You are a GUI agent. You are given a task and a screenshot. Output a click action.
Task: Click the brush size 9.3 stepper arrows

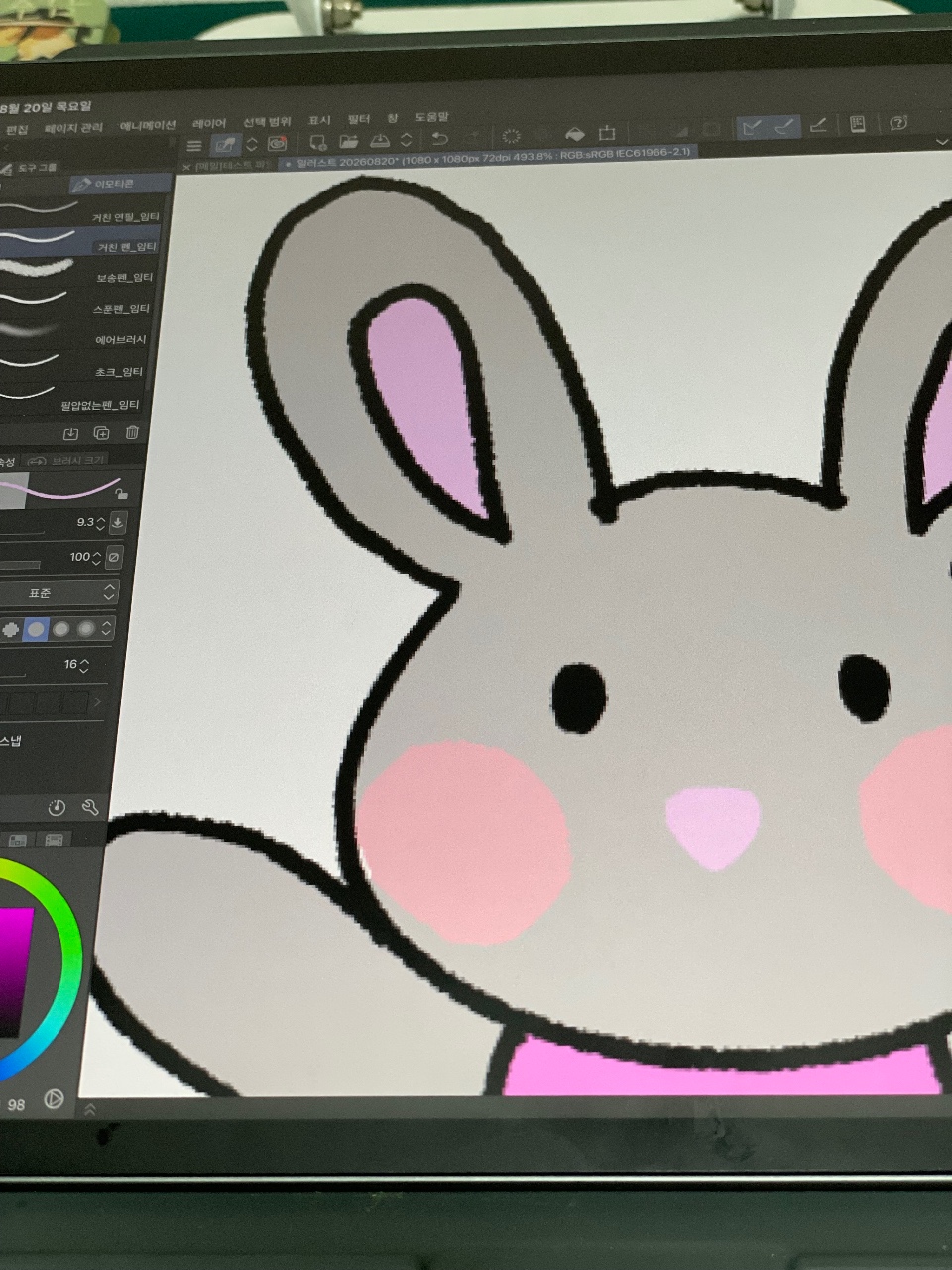pos(100,523)
